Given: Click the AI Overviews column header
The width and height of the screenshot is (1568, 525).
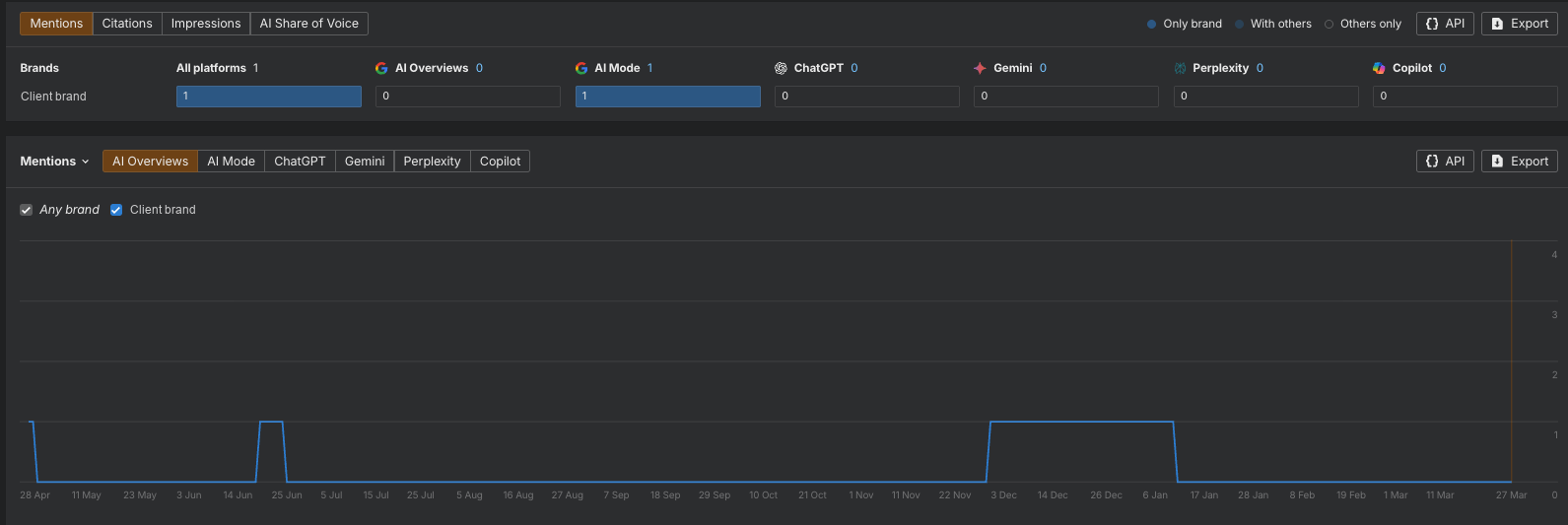Looking at the screenshot, I should tap(432, 68).
